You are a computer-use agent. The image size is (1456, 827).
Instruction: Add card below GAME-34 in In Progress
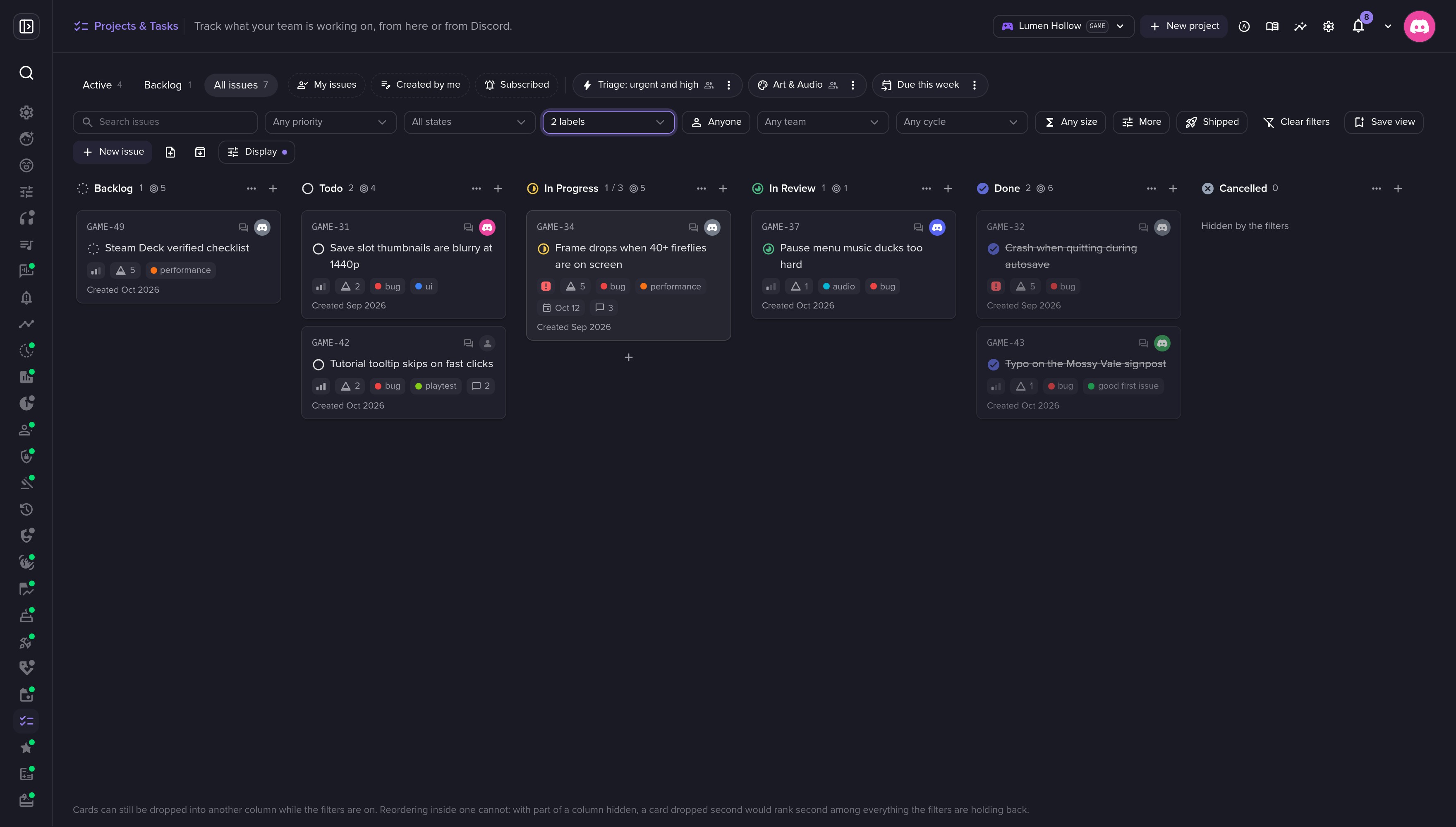[x=628, y=357]
